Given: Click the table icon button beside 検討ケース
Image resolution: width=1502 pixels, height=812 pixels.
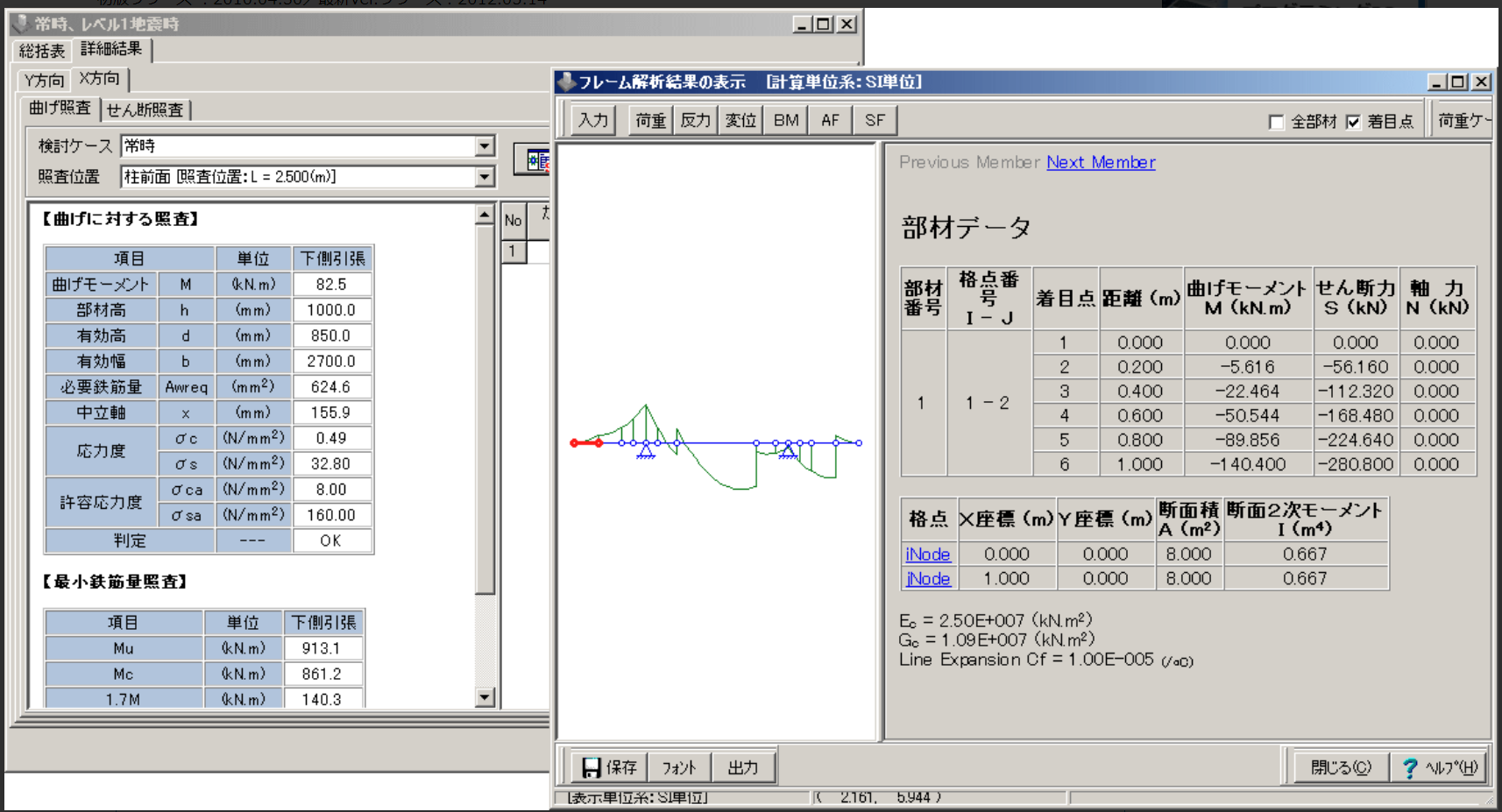Looking at the screenshot, I should point(534,160).
